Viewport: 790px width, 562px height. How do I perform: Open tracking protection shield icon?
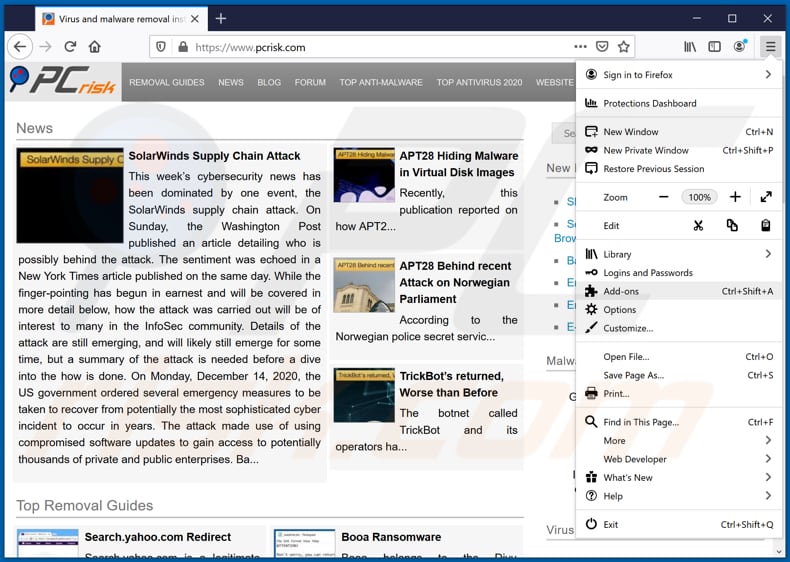[161, 47]
